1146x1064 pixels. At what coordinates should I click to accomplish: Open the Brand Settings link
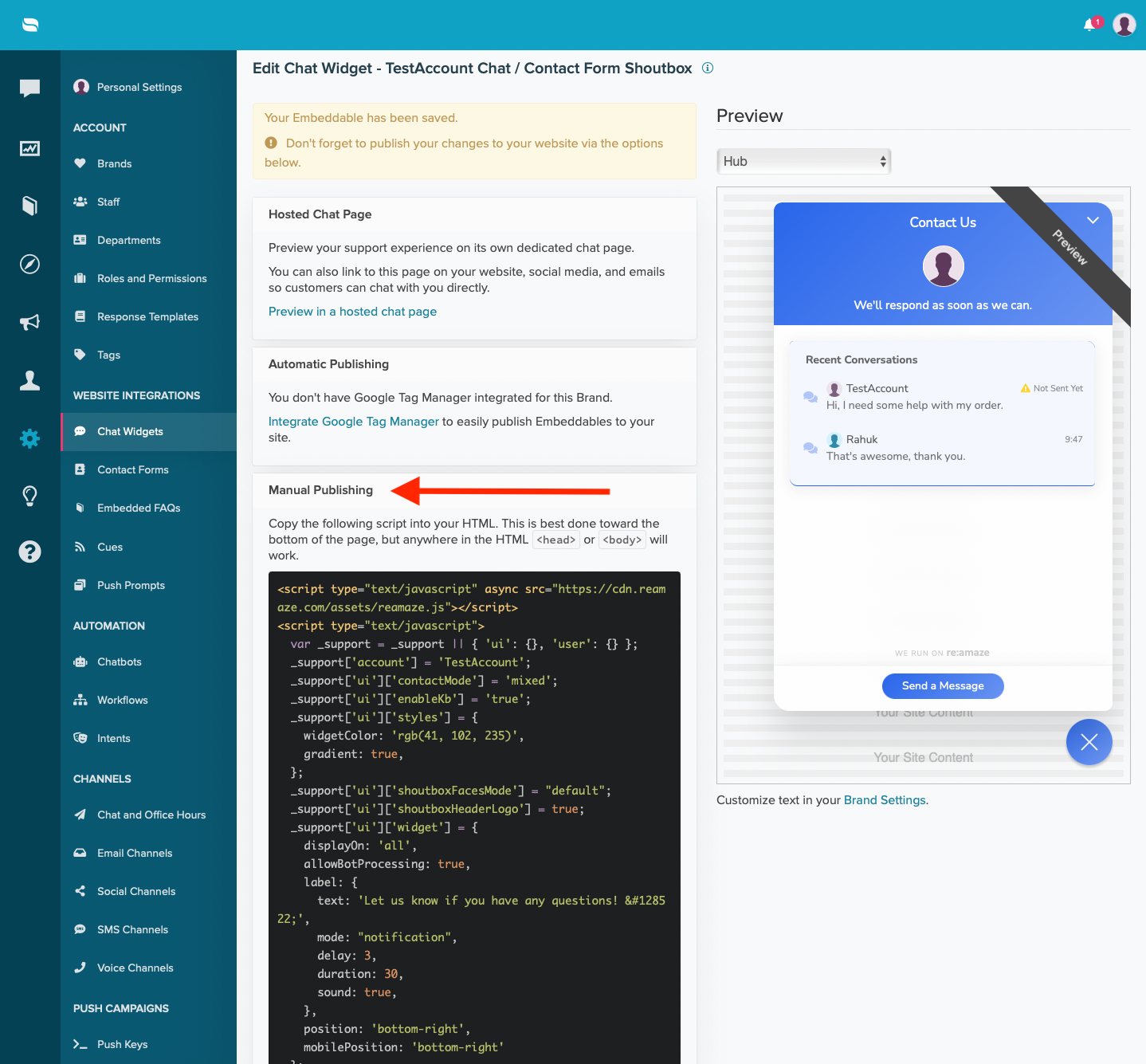click(x=885, y=800)
